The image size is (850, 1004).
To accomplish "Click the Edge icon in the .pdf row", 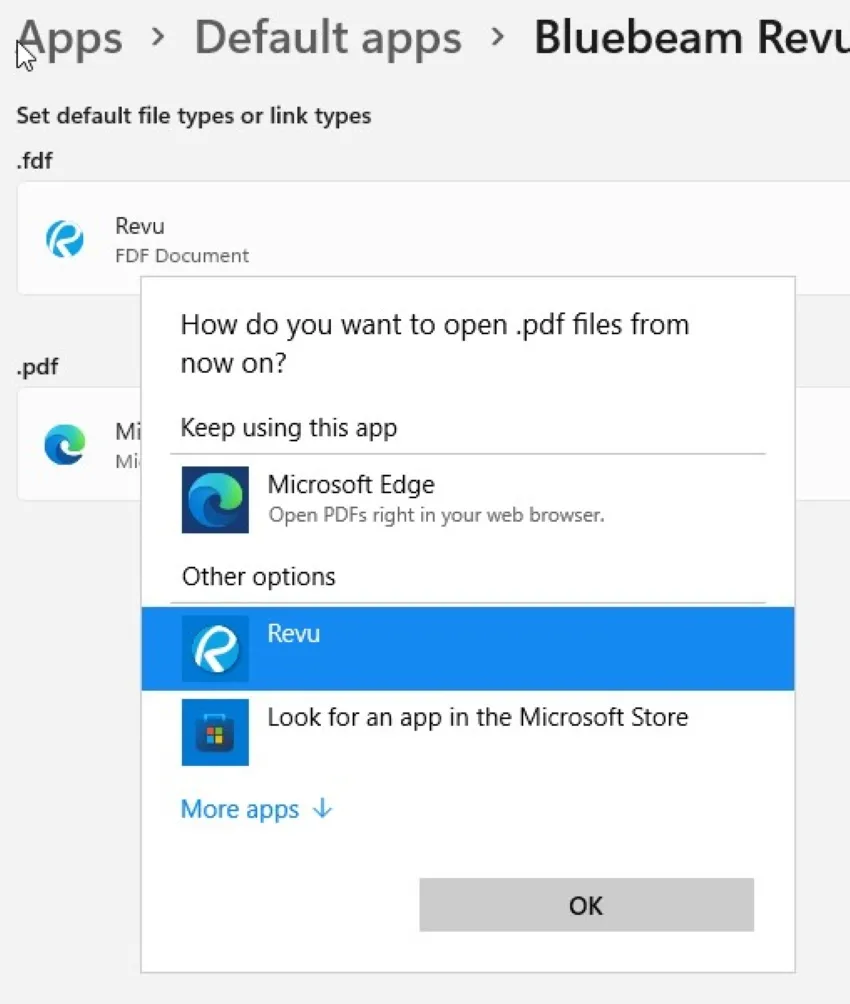I will [x=65, y=445].
